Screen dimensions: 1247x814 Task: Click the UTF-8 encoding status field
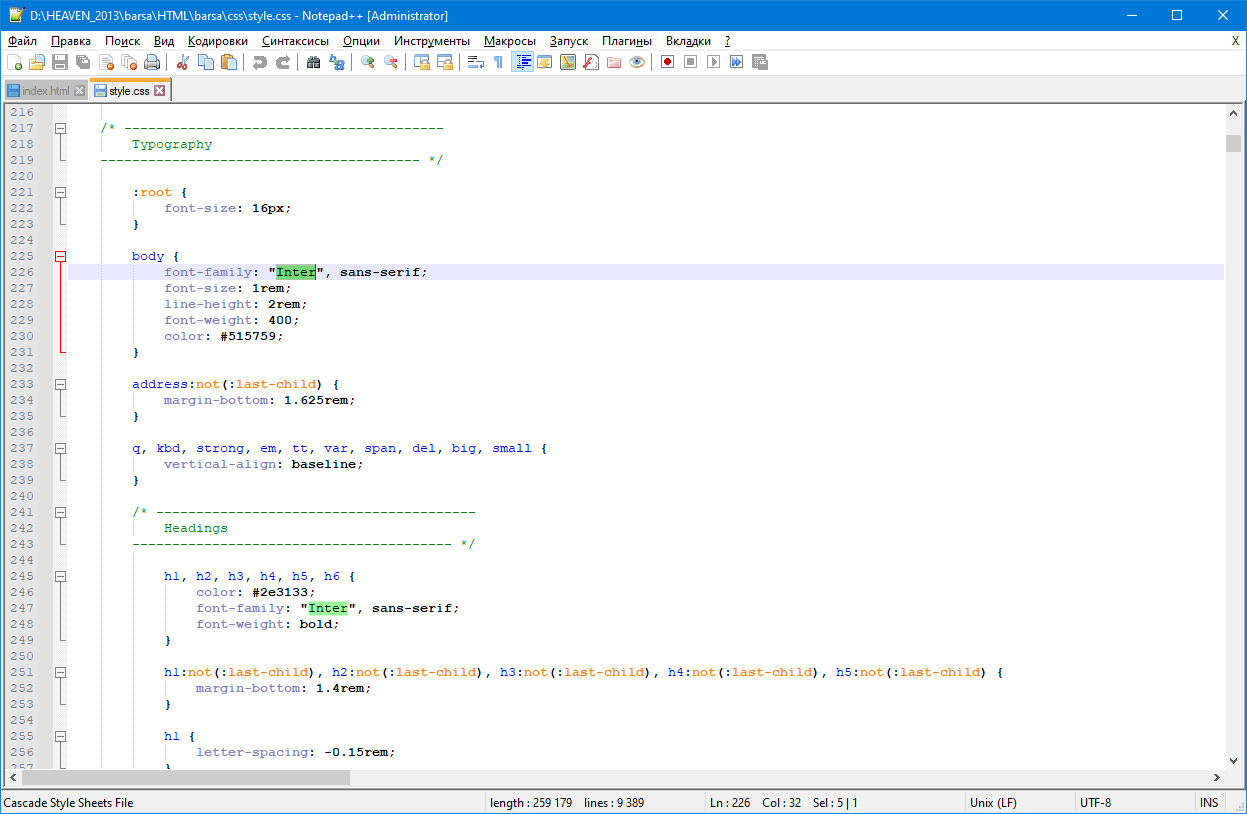(1095, 802)
